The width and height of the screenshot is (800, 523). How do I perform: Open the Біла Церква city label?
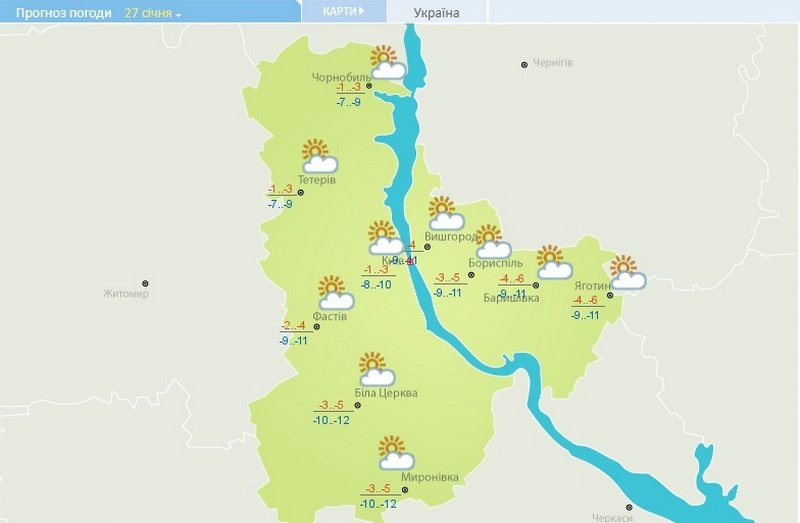(x=386, y=393)
